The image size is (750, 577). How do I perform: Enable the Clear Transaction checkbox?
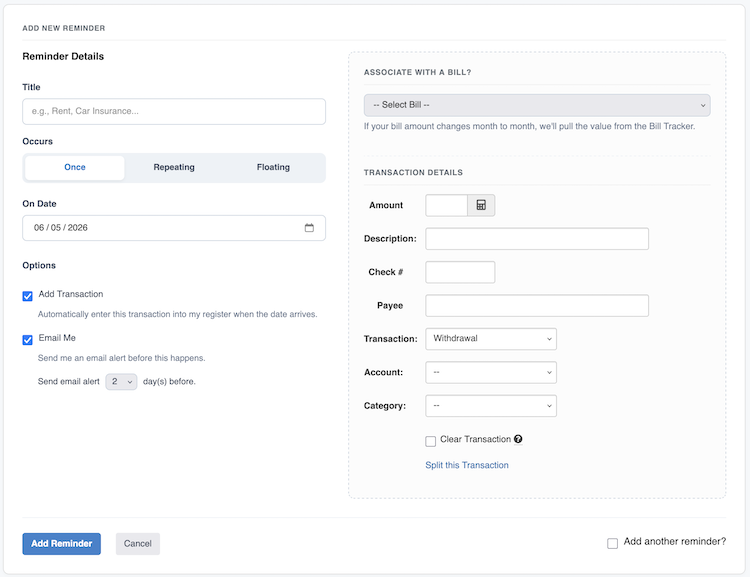(430, 441)
